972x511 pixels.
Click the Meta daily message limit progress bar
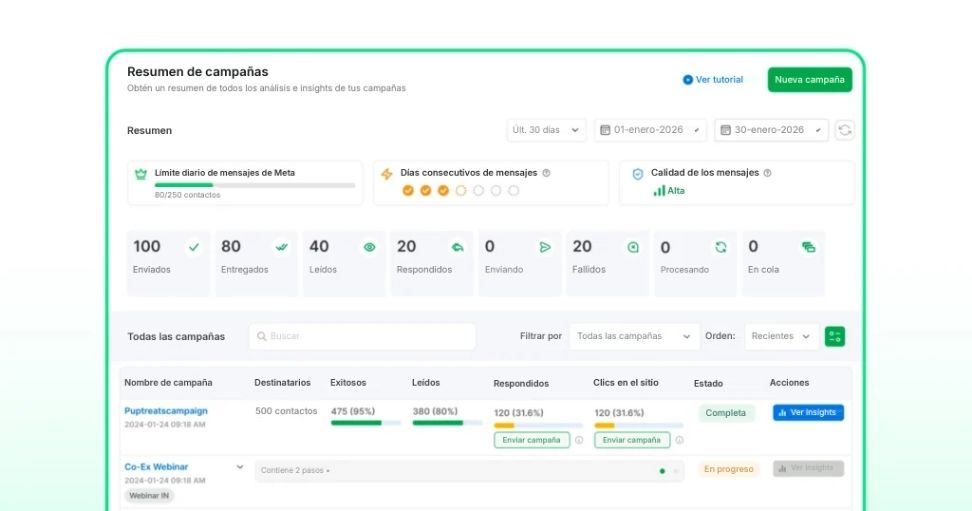pyautogui.click(x=255, y=185)
